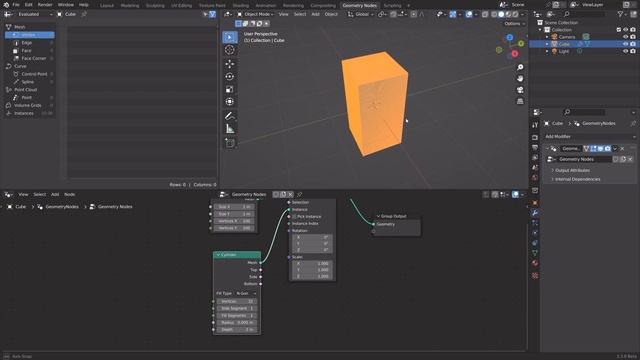Hide Camera in viewport via eye icon

click(x=625, y=37)
